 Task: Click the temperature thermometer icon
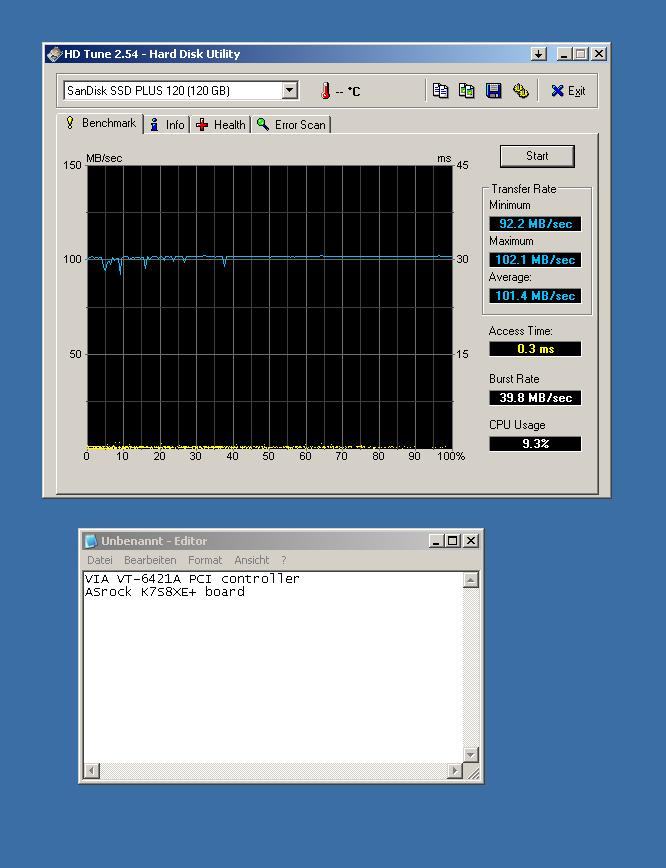point(326,91)
